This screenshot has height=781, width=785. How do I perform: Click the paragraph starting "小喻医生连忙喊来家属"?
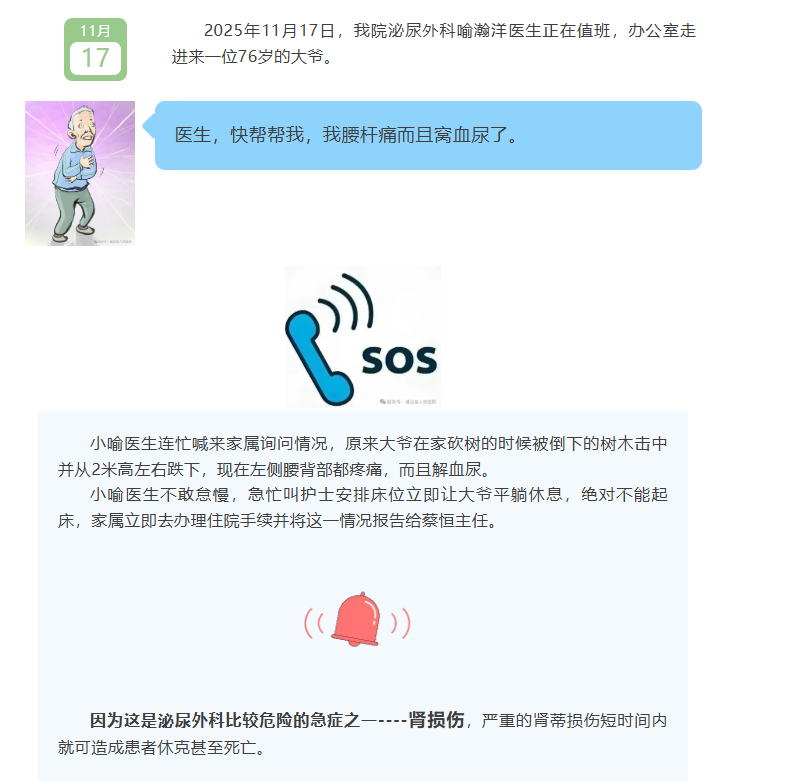[362, 457]
